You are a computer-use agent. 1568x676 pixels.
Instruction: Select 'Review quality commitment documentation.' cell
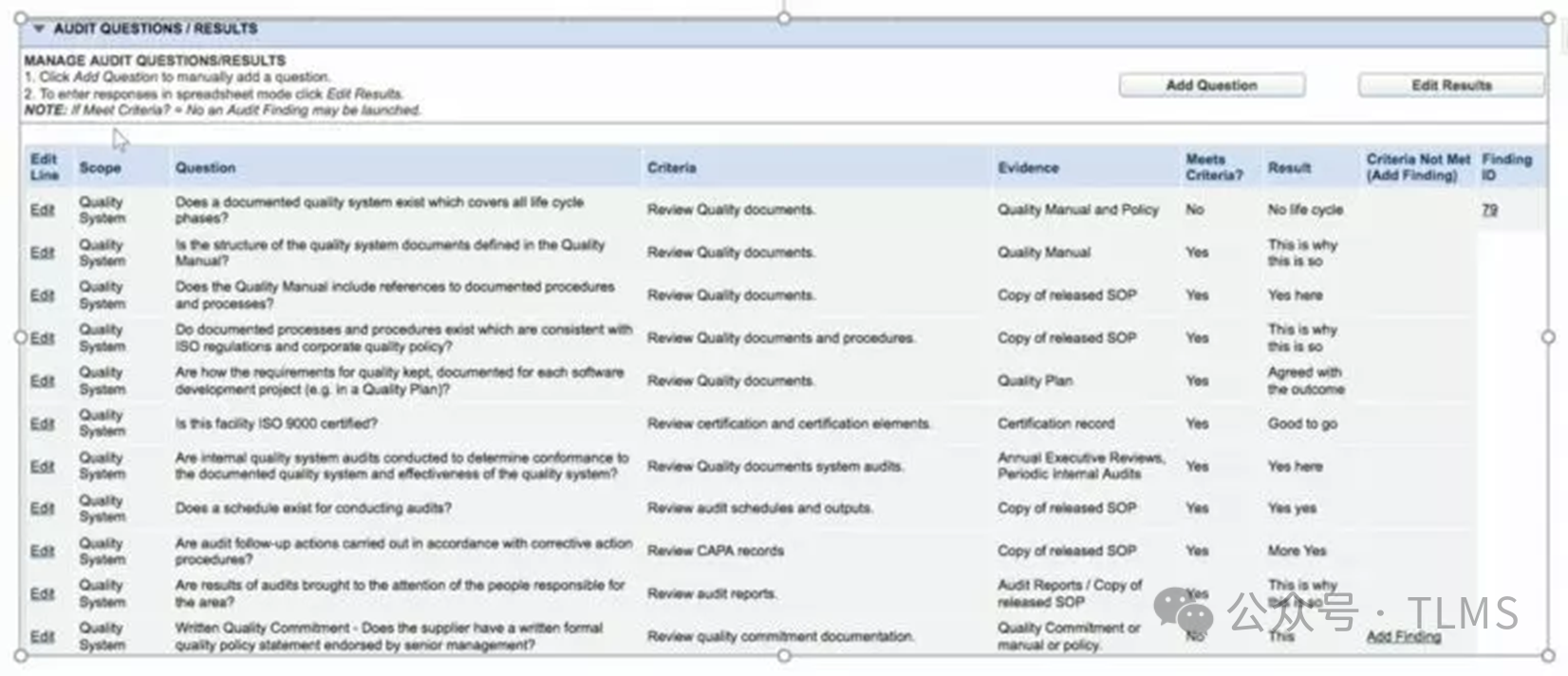pos(781,636)
